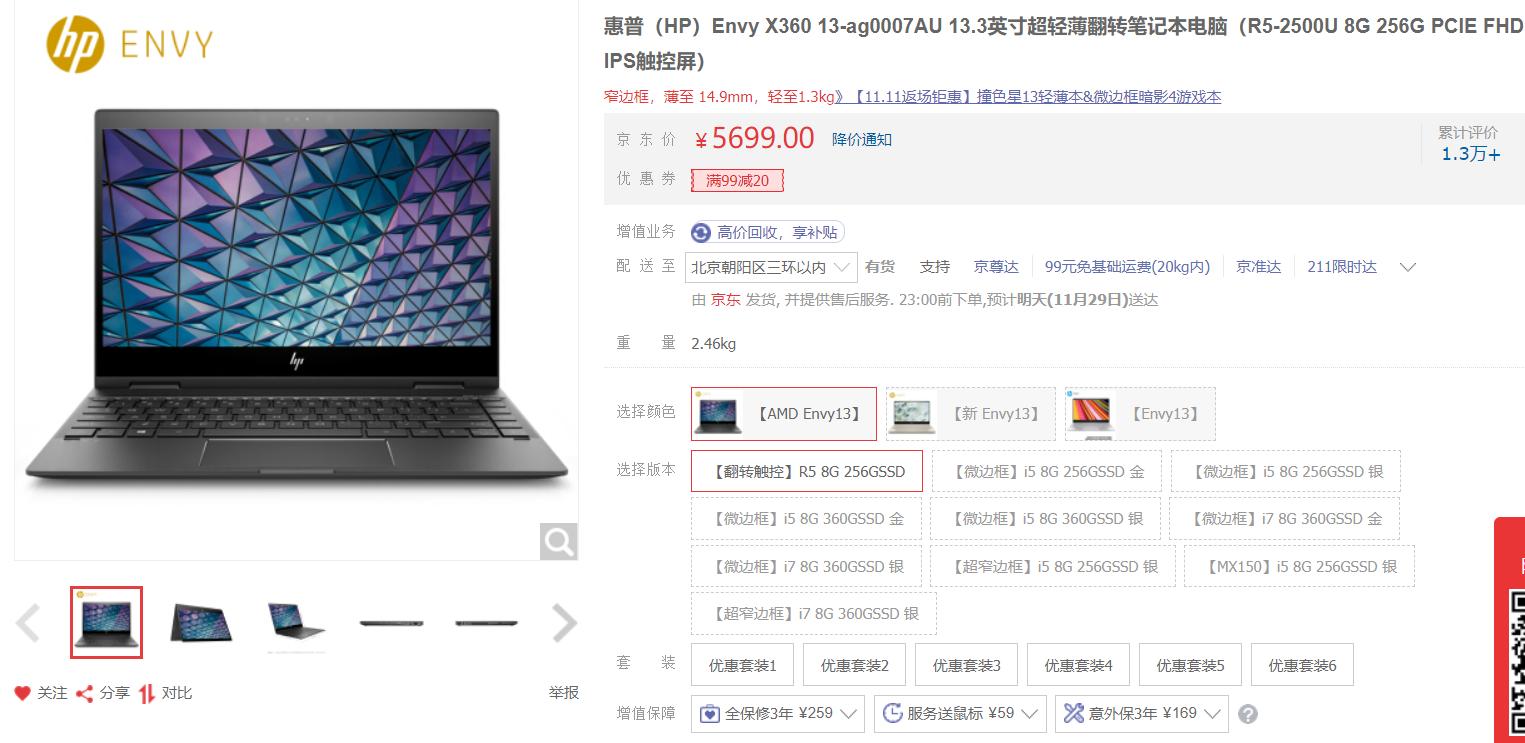
Task: Claim the 满99减20 coupon
Action: [x=737, y=181]
